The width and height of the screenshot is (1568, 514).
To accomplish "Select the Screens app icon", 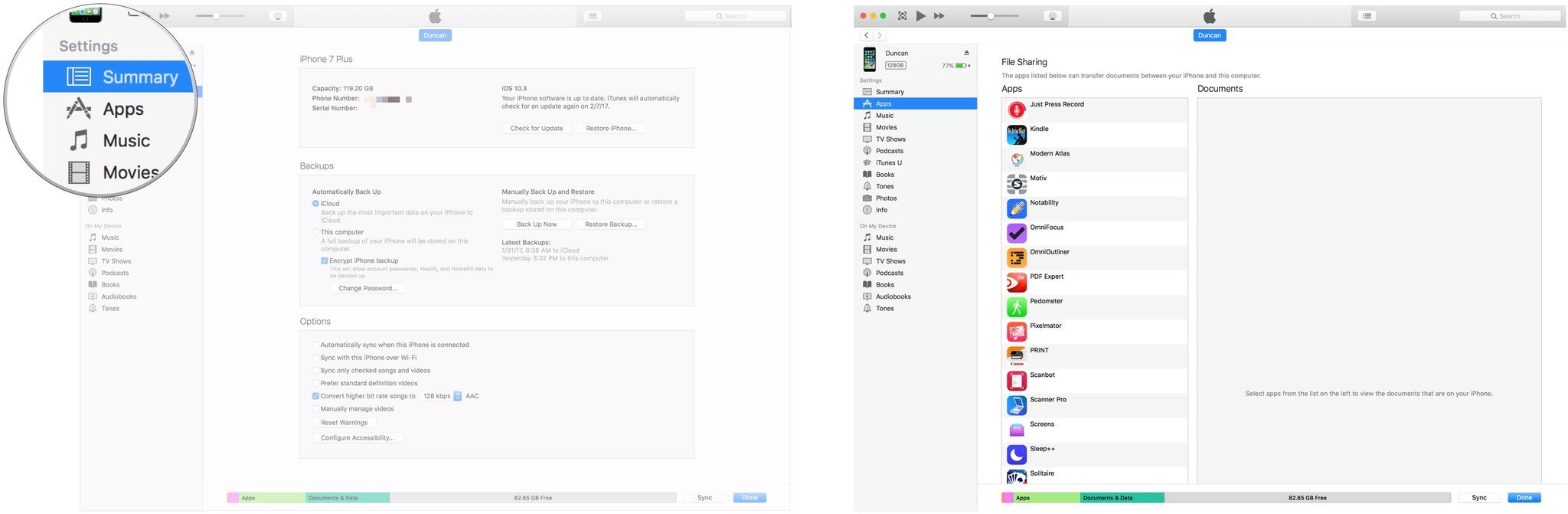I will click(x=1017, y=430).
